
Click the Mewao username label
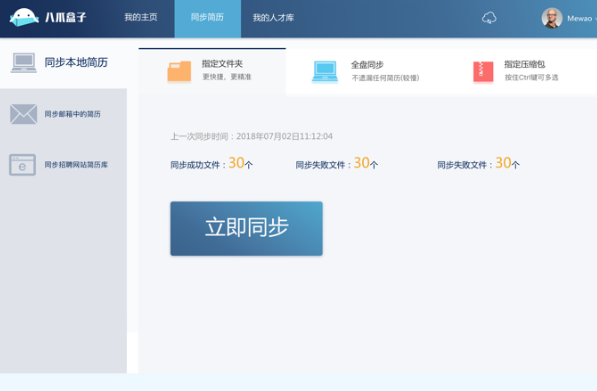[x=579, y=18]
